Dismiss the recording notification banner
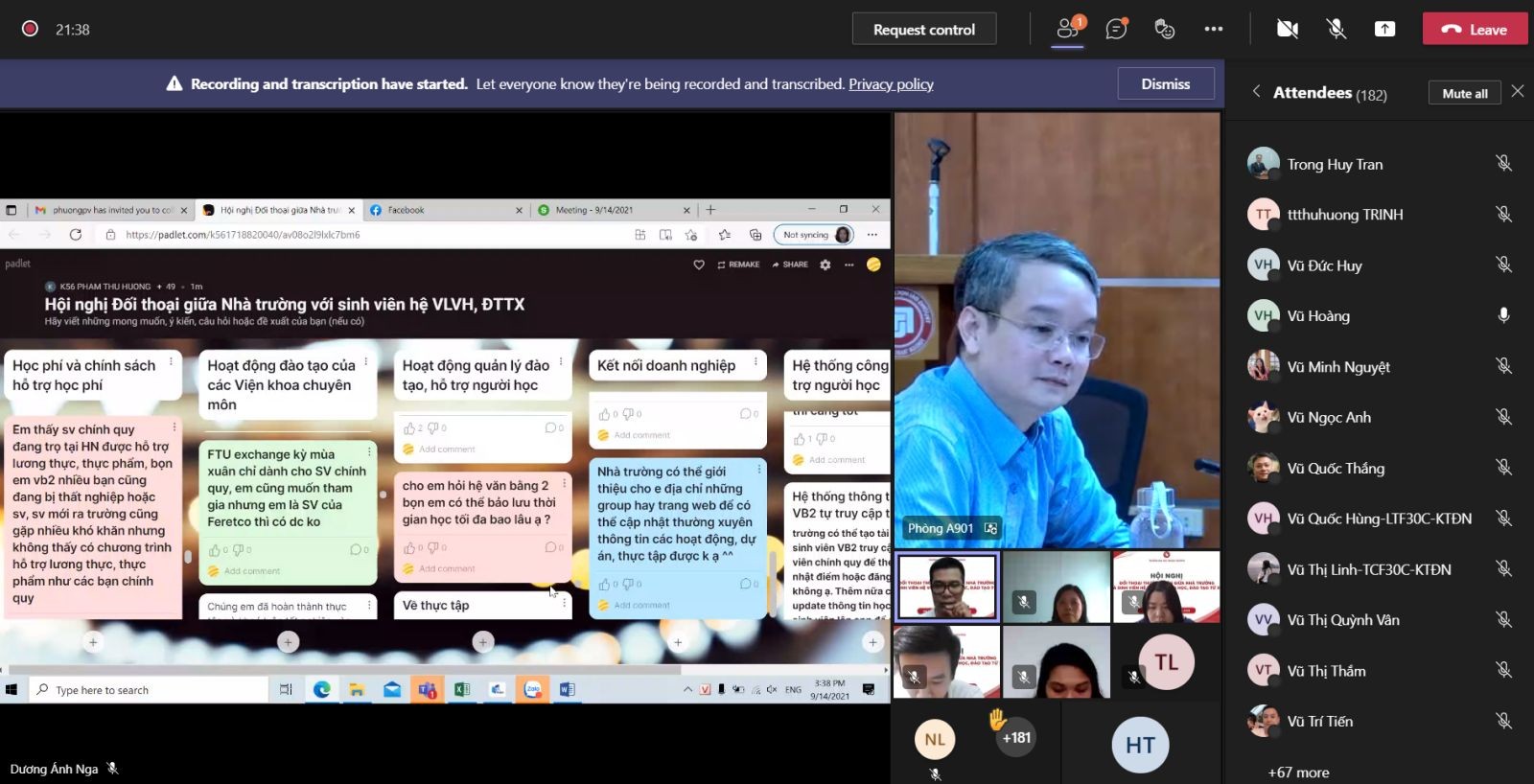The image size is (1534, 784). (x=1165, y=84)
